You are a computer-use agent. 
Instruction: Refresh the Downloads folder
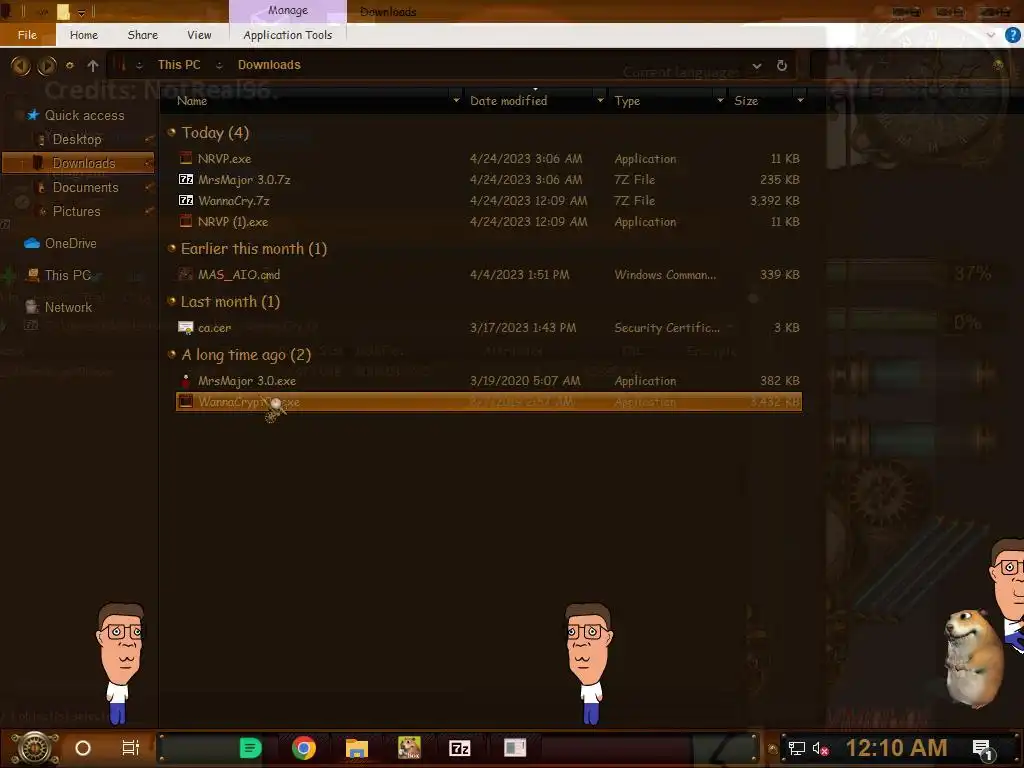coord(782,65)
